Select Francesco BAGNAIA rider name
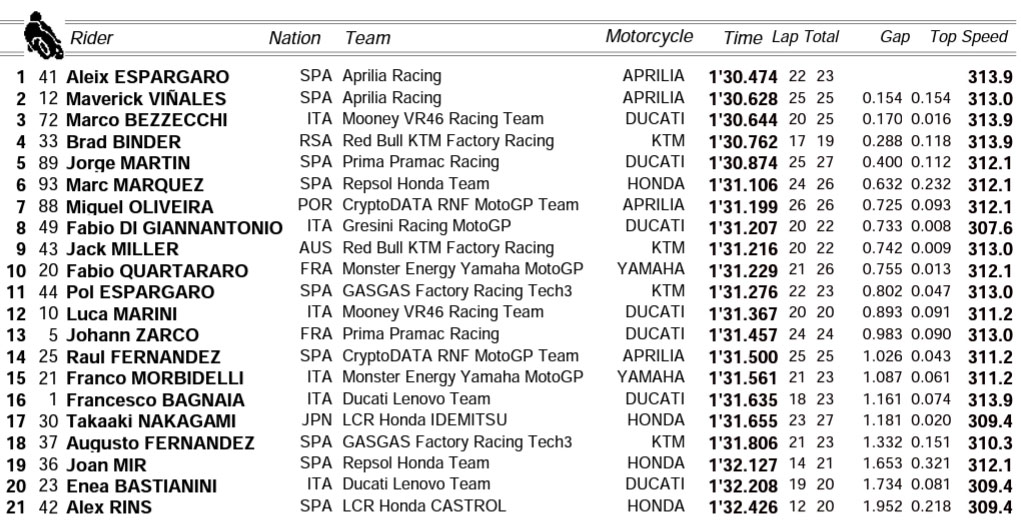 [155, 400]
